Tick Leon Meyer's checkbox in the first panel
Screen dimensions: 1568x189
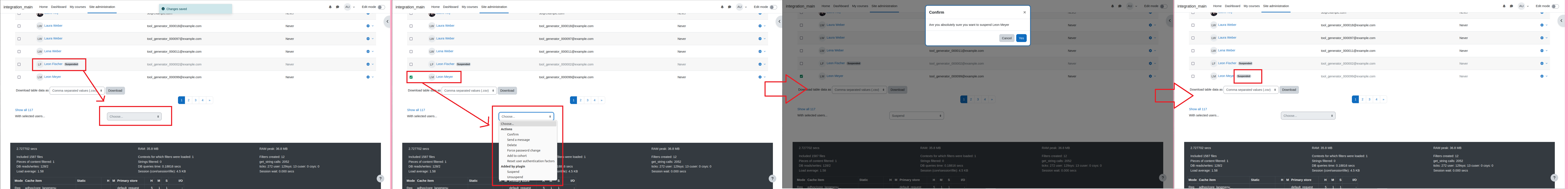click(19, 77)
